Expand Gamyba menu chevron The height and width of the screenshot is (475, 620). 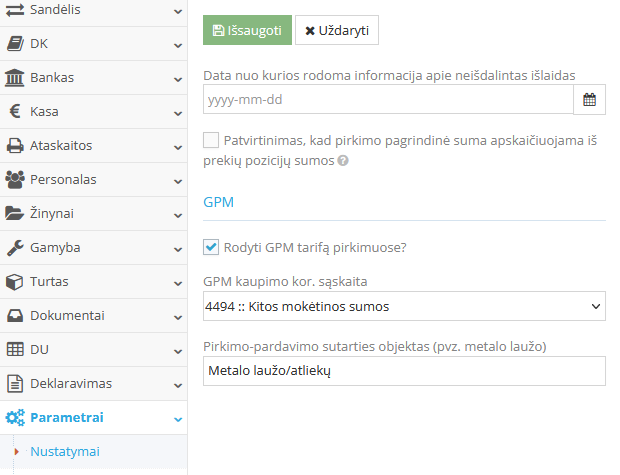178,250
